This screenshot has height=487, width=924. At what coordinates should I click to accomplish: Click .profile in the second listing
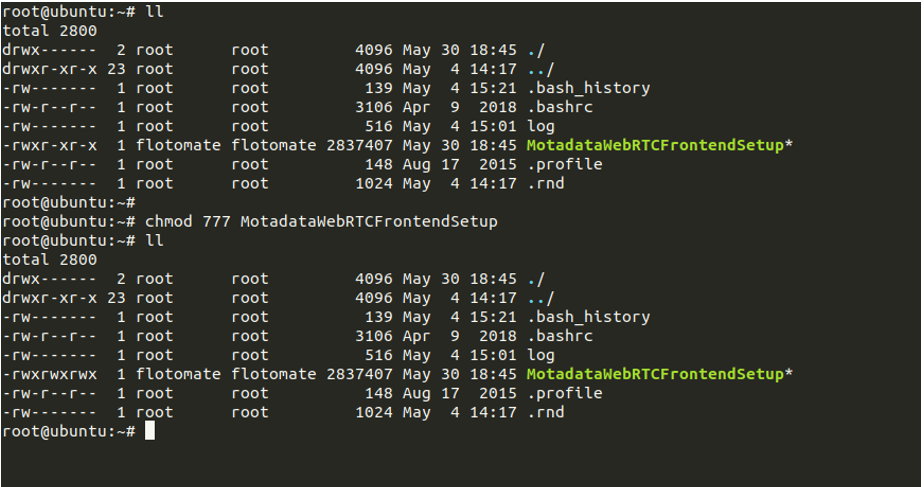(565, 393)
